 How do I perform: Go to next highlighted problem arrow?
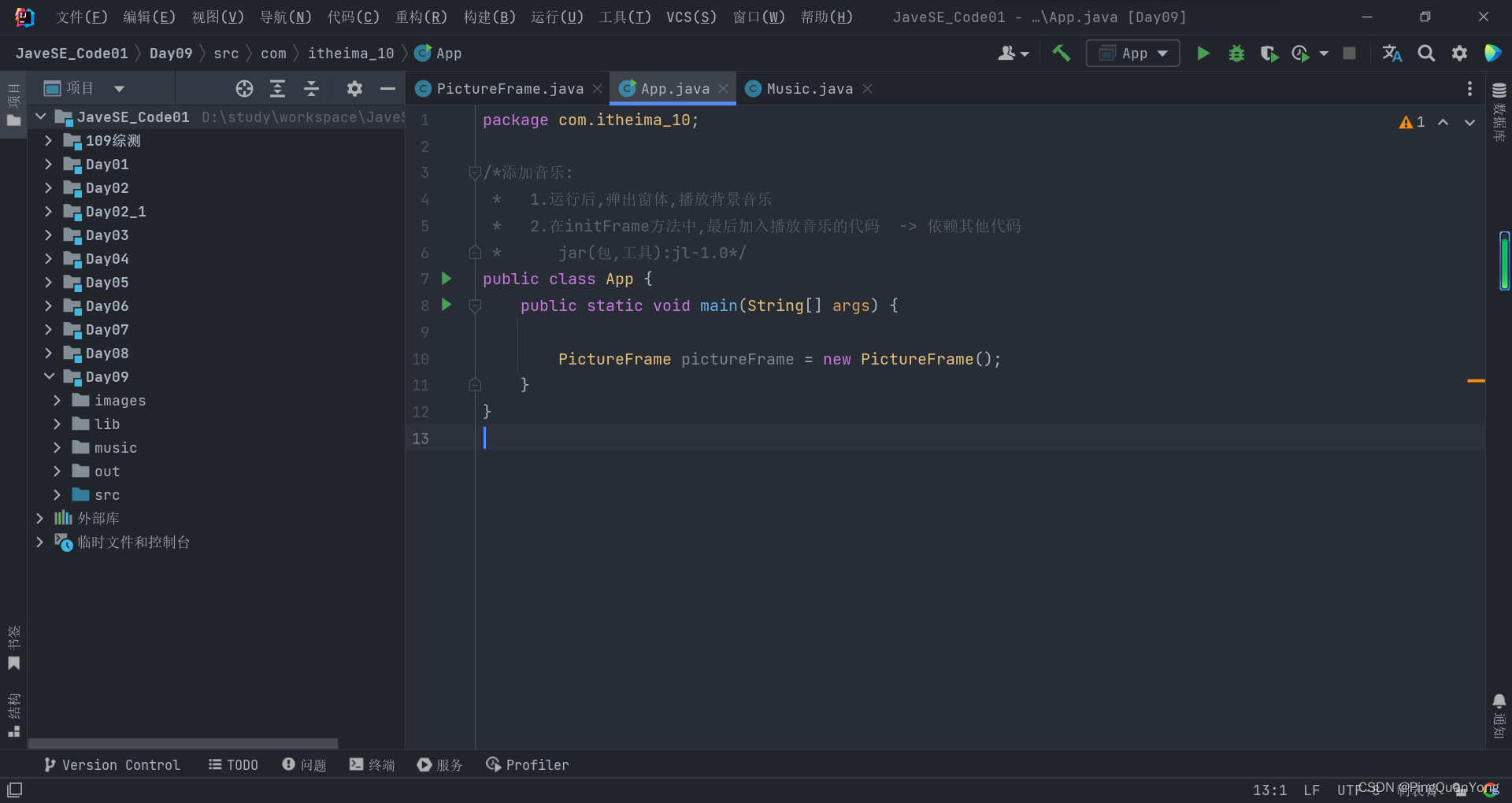pos(1469,122)
